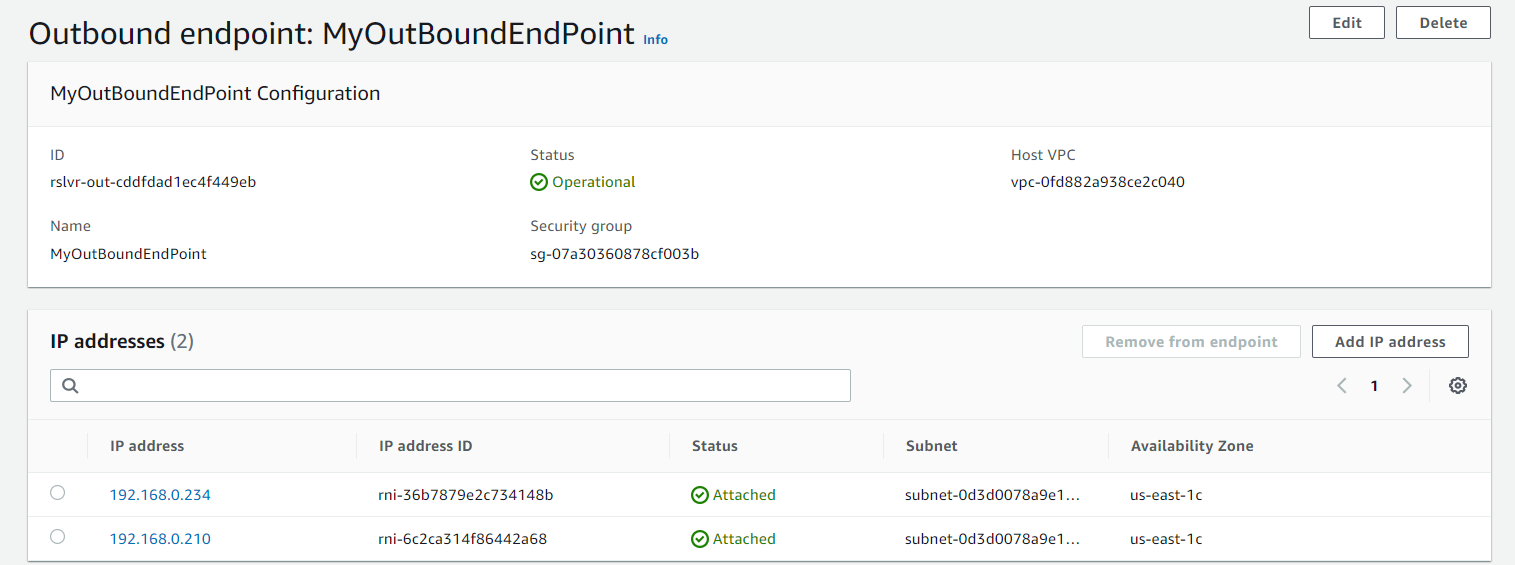Open the table settings gear icon
Viewport: 1515px width, 565px height.
click(x=1458, y=386)
